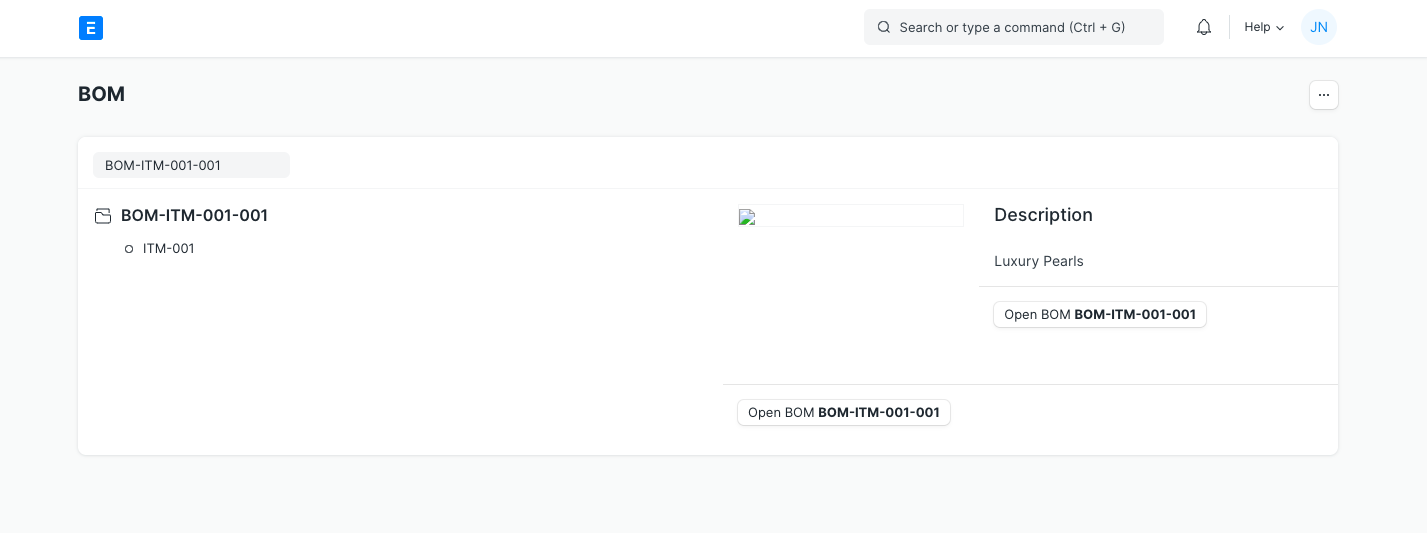Open the three-dots page menu
Image resolution: width=1427 pixels, height=533 pixels.
[1323, 95]
